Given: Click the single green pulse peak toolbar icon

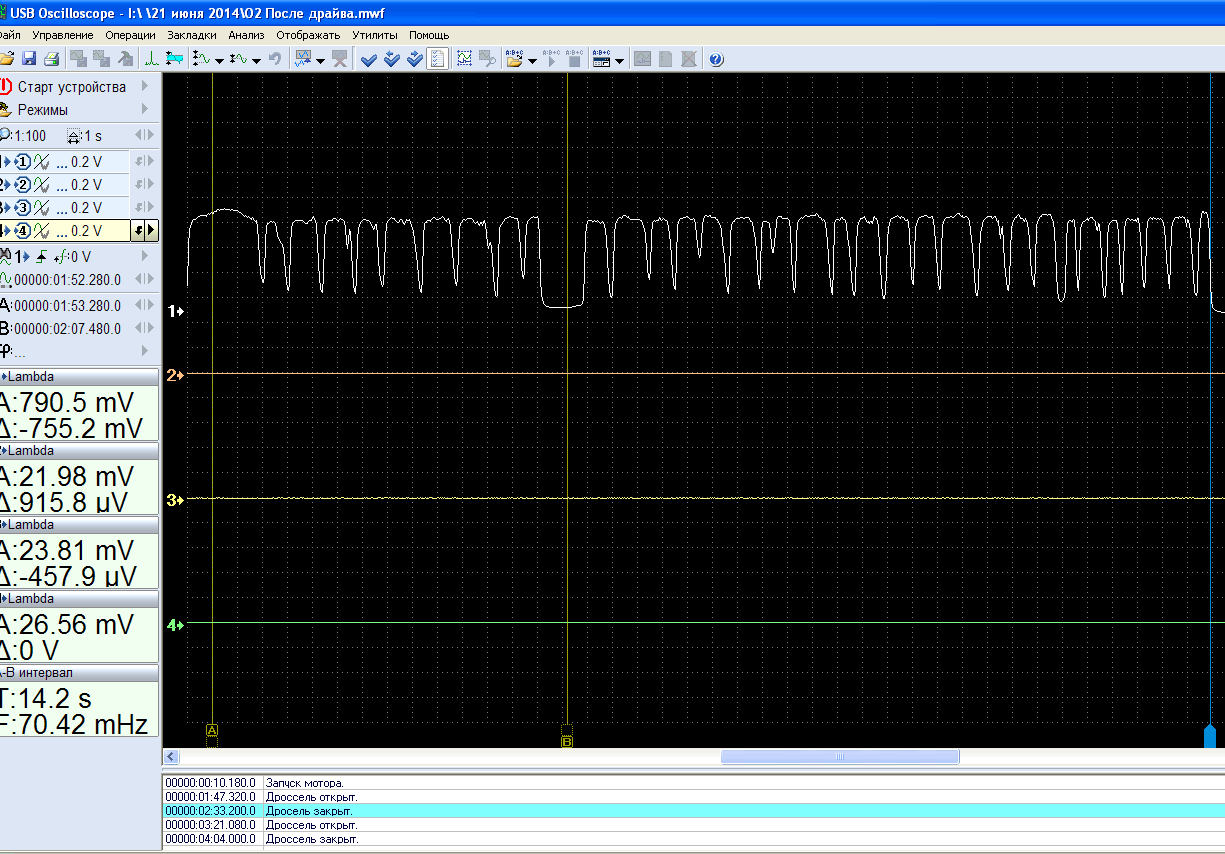Looking at the screenshot, I should pos(152,60).
